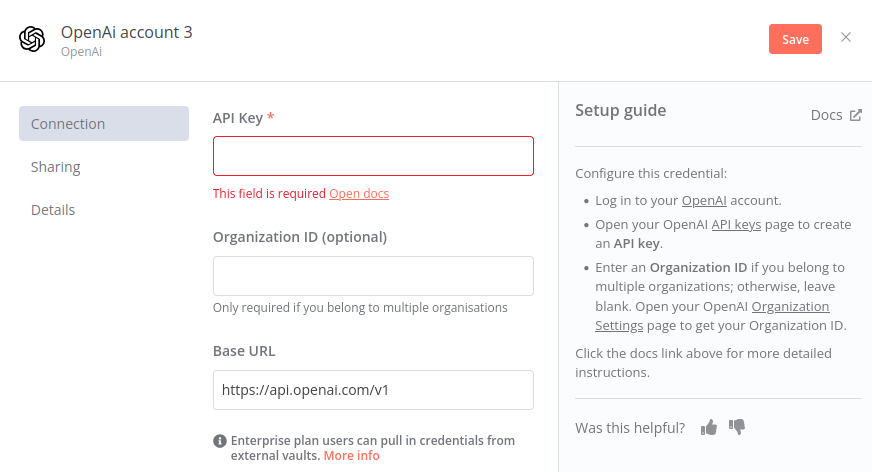Click the thumbs up helpful icon

tap(708, 428)
